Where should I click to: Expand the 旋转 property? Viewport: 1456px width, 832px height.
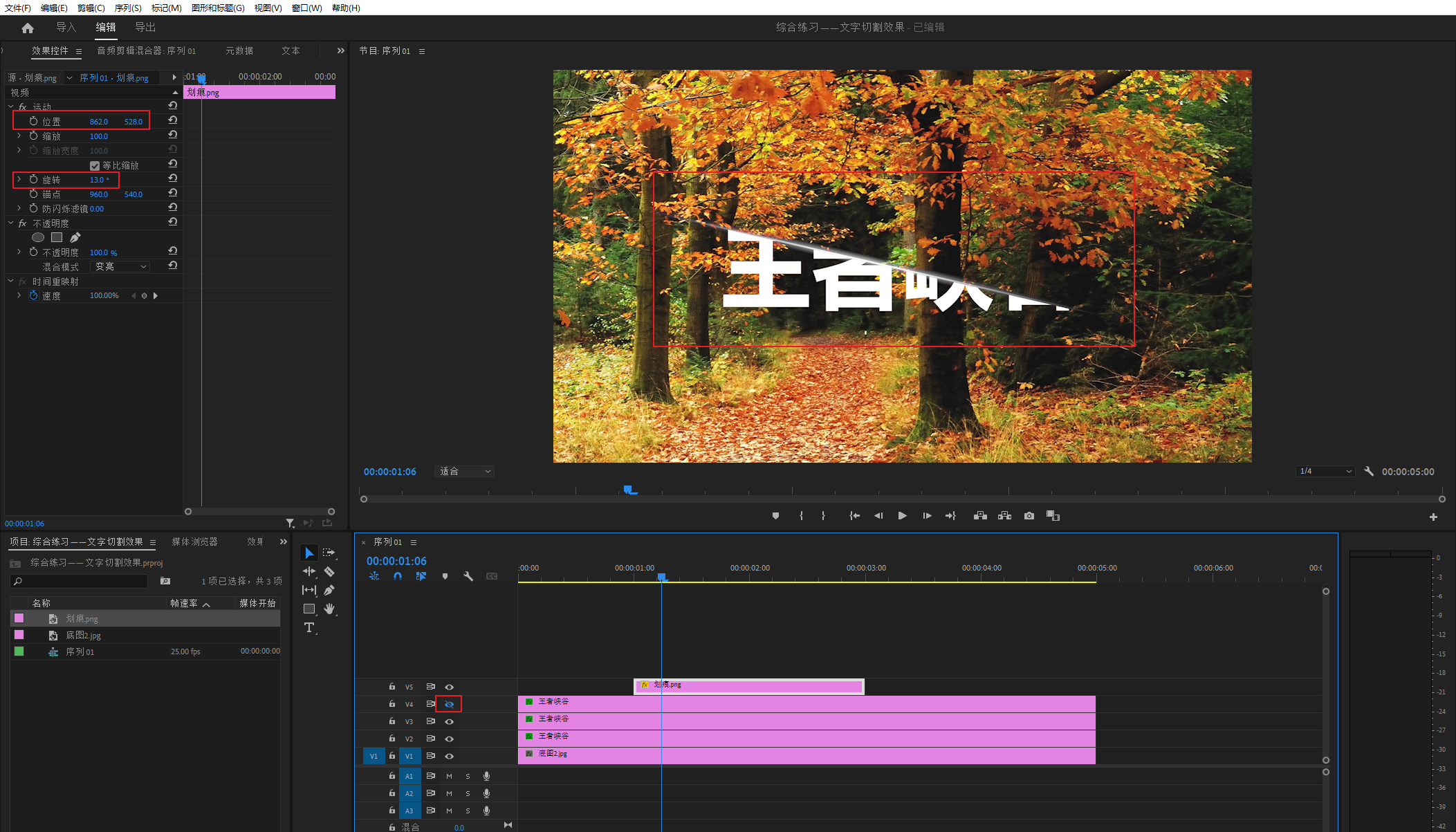tap(19, 179)
